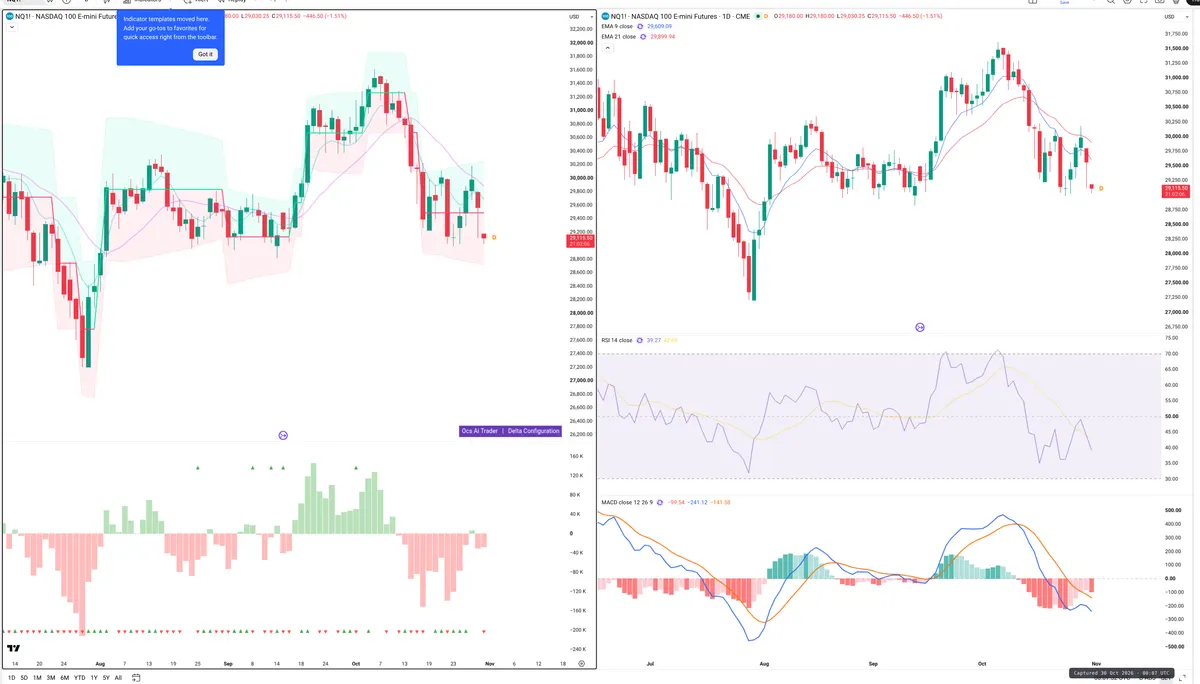
Task: Open the go-to-date calendar icon
Action: point(136,677)
